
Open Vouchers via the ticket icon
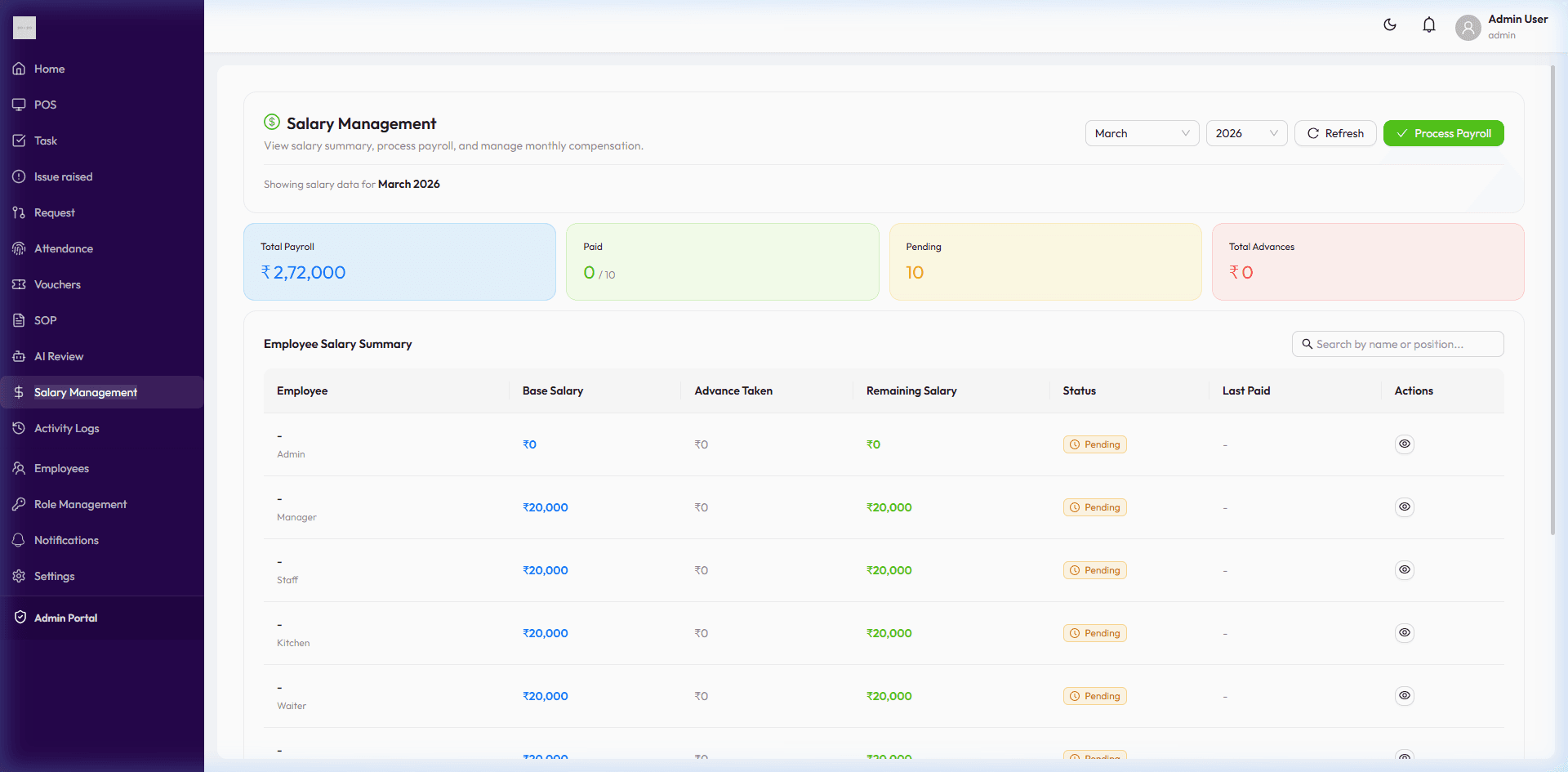pyautogui.click(x=19, y=284)
